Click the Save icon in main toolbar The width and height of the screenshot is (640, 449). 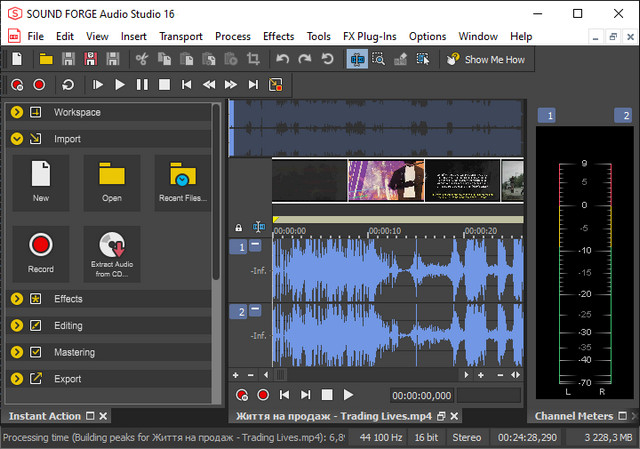pyautogui.click(x=67, y=60)
